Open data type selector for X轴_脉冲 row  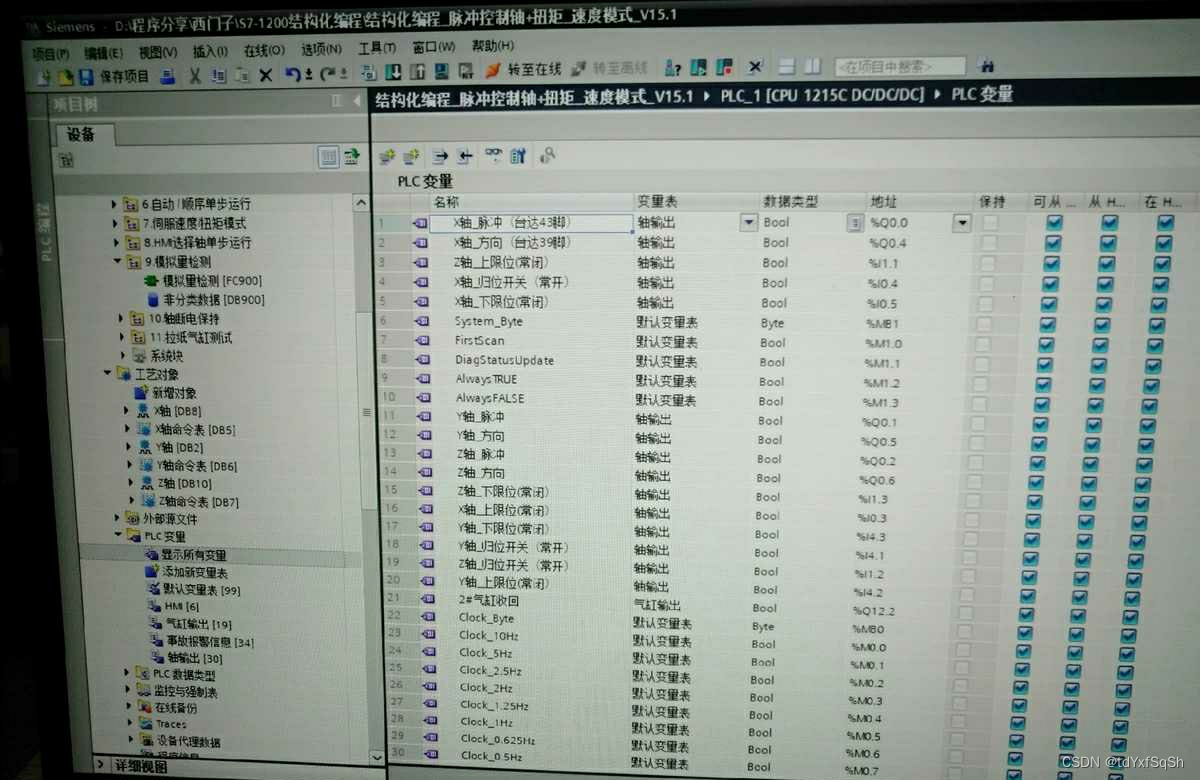854,223
